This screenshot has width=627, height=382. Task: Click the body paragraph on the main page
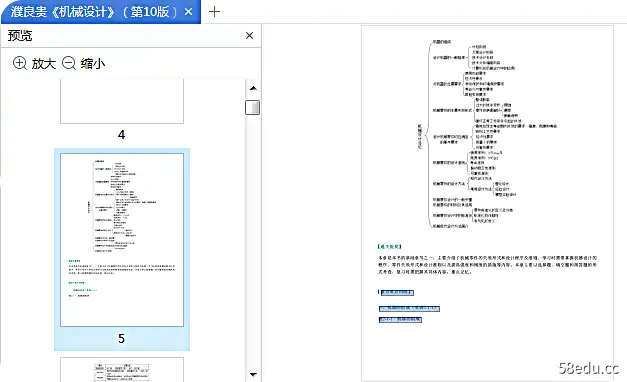487,265
